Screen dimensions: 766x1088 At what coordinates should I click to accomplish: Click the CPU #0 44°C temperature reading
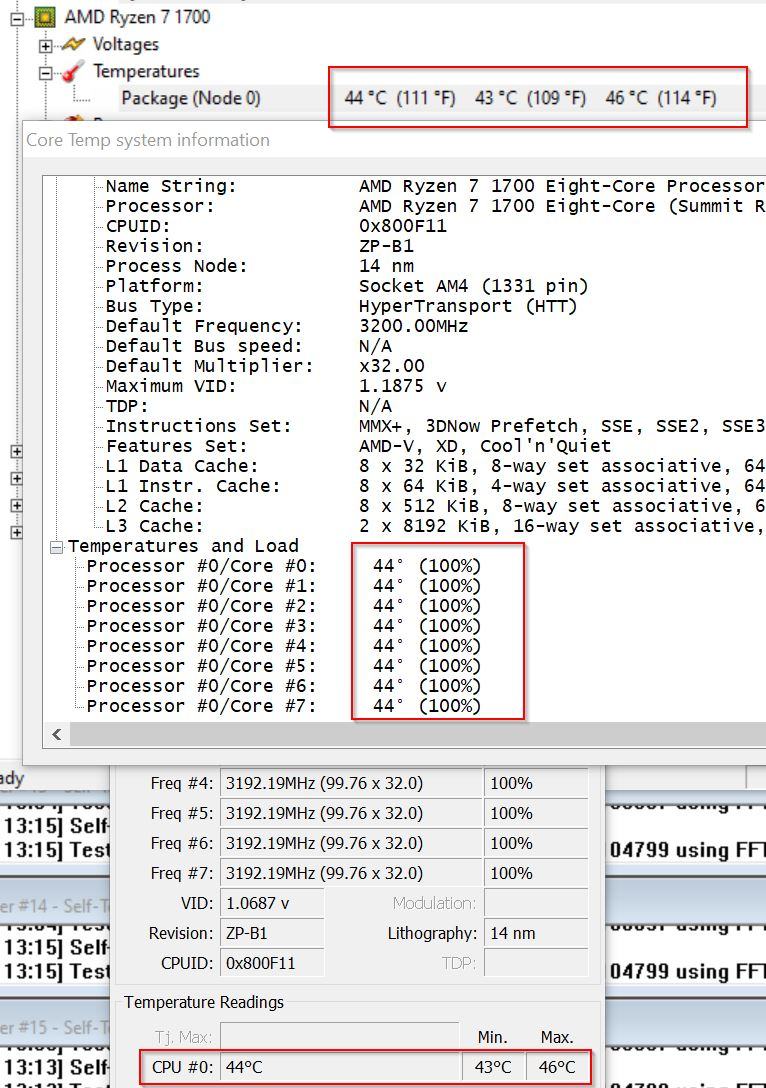coord(340,1067)
